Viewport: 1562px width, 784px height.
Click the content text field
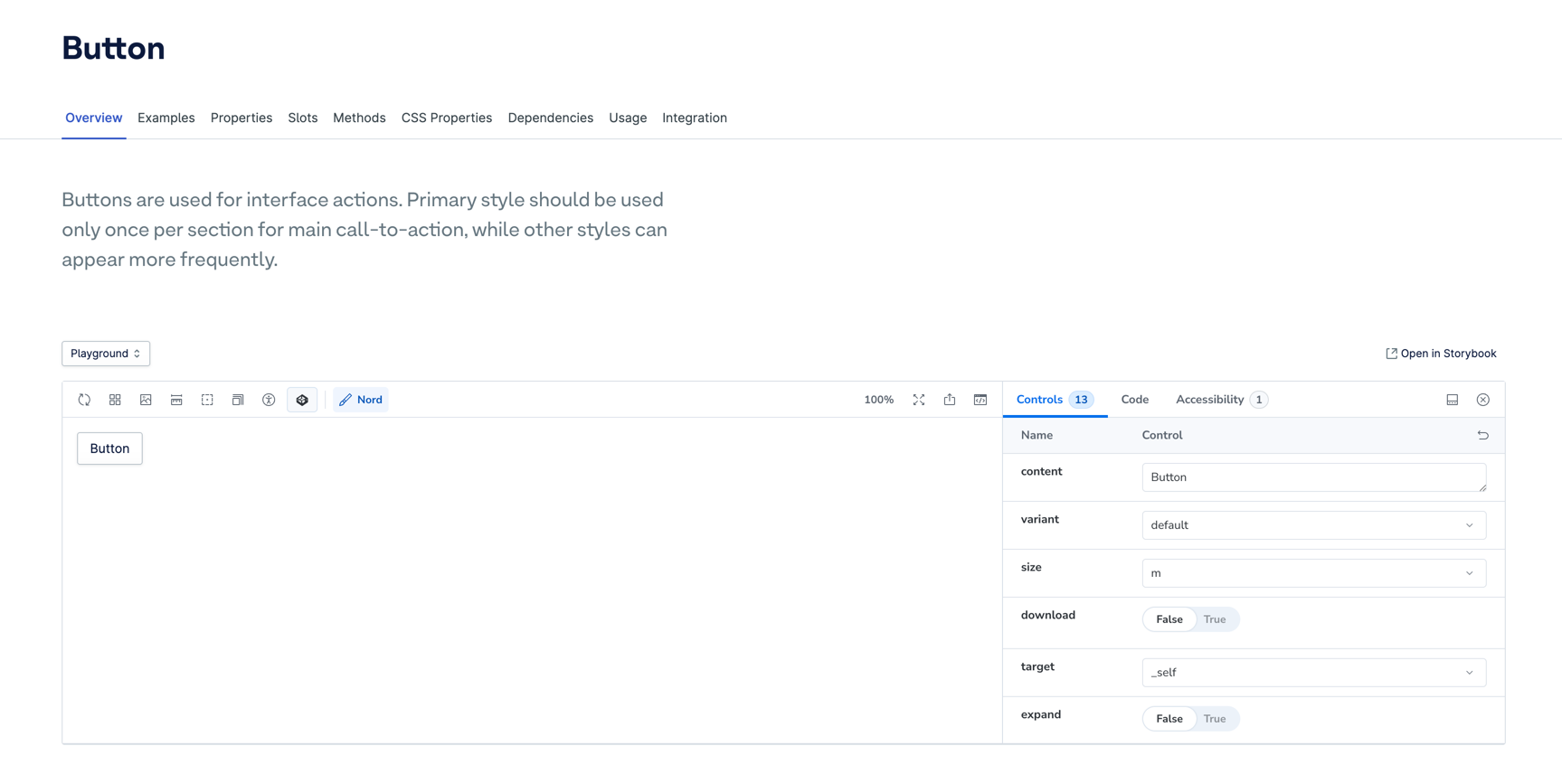click(x=1312, y=477)
